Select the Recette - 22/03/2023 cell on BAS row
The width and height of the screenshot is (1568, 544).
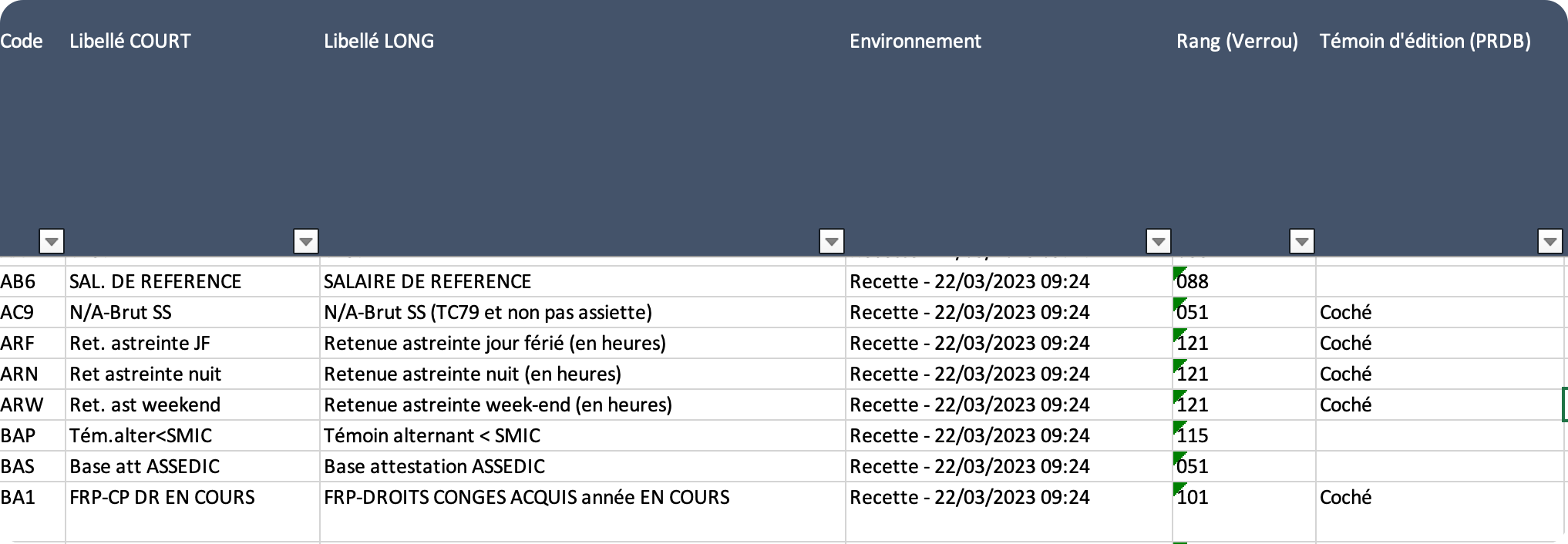point(970,466)
